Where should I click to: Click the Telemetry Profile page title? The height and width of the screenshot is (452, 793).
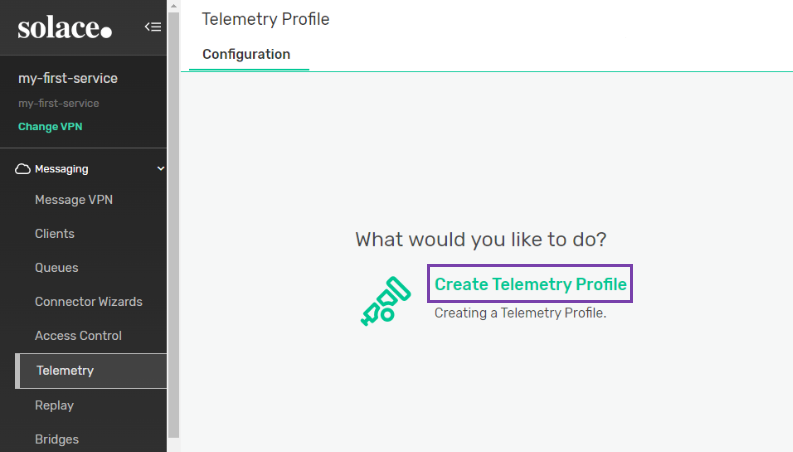[x=265, y=19]
